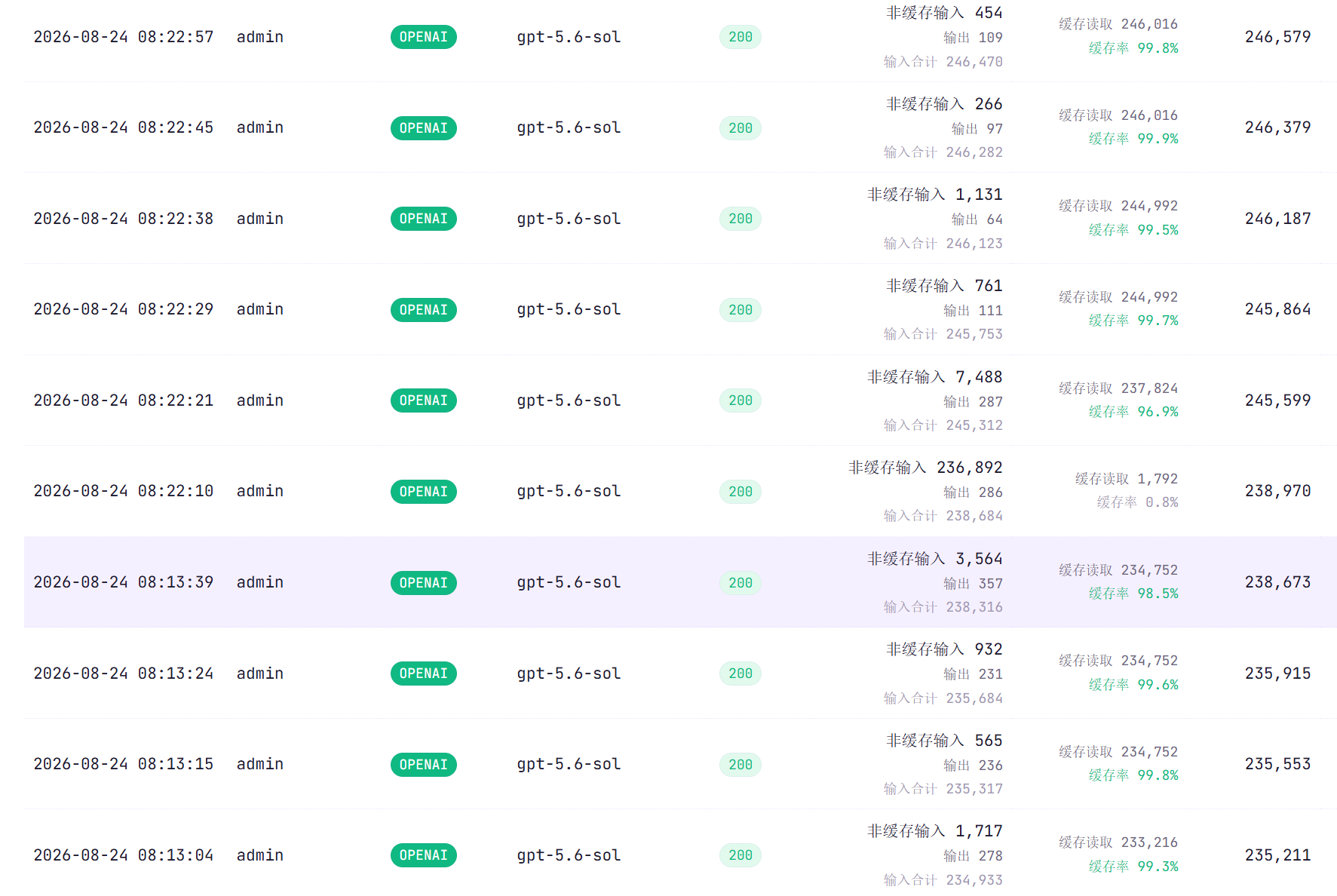Select the timestamp 2026-08-24 08:22:29
Viewport: 1337px width, 896px height.
click(124, 309)
